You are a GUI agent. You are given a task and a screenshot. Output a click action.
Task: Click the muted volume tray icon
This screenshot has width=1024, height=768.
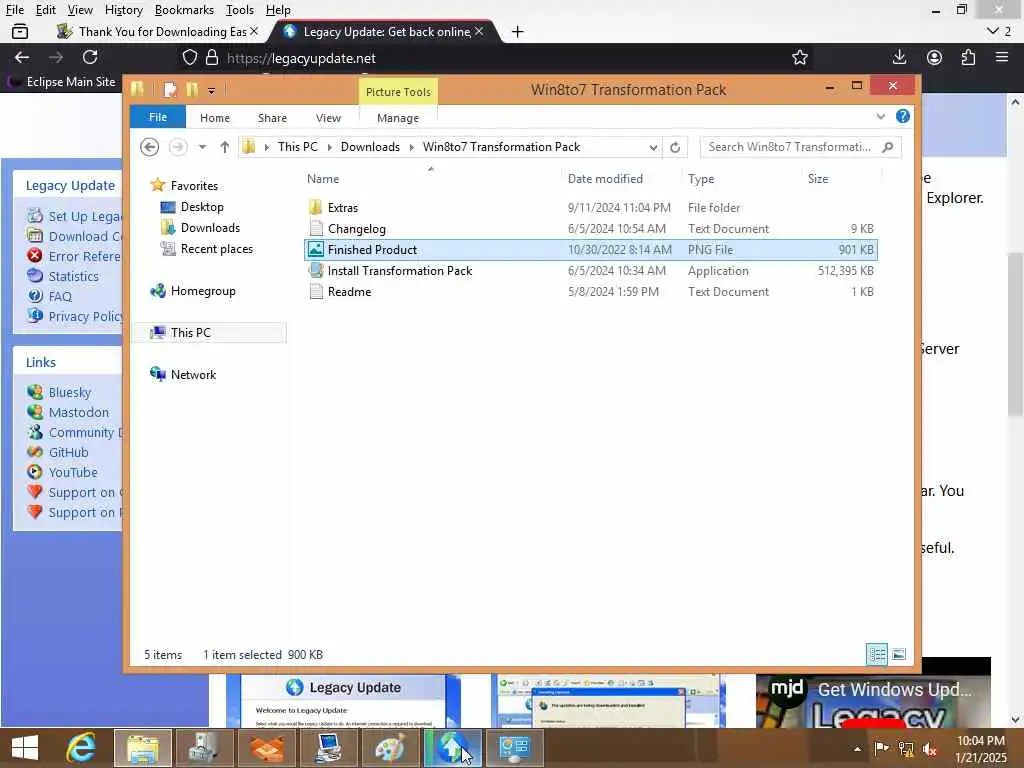pyautogui.click(x=929, y=748)
